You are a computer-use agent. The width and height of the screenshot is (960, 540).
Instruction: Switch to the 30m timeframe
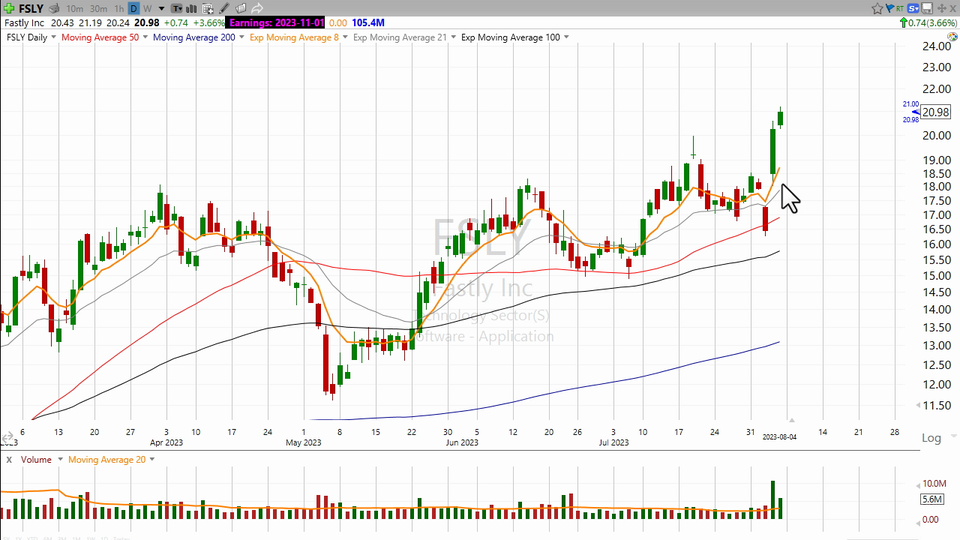tap(99, 8)
